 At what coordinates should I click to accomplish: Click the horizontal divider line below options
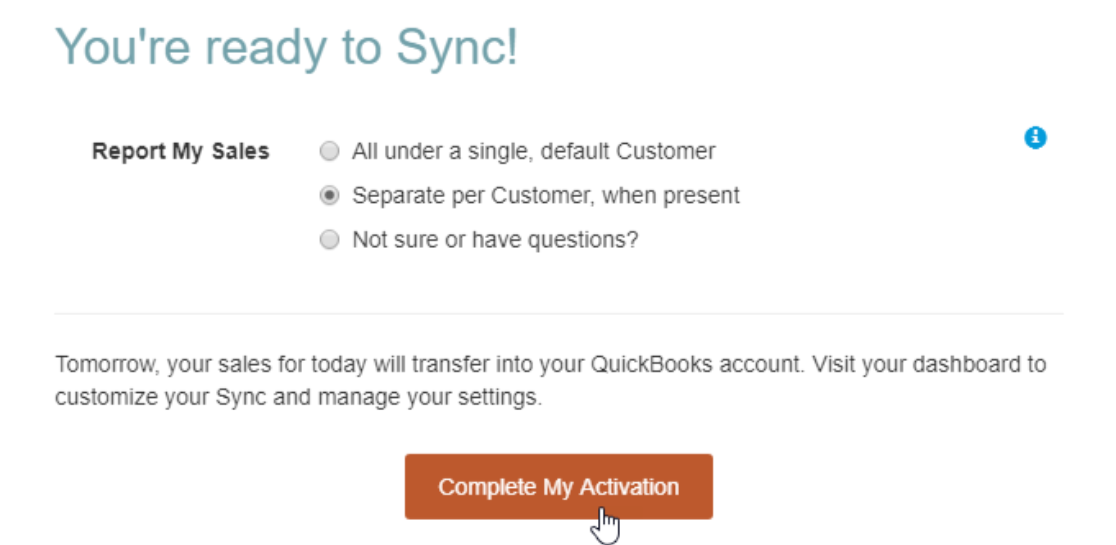(x=559, y=314)
